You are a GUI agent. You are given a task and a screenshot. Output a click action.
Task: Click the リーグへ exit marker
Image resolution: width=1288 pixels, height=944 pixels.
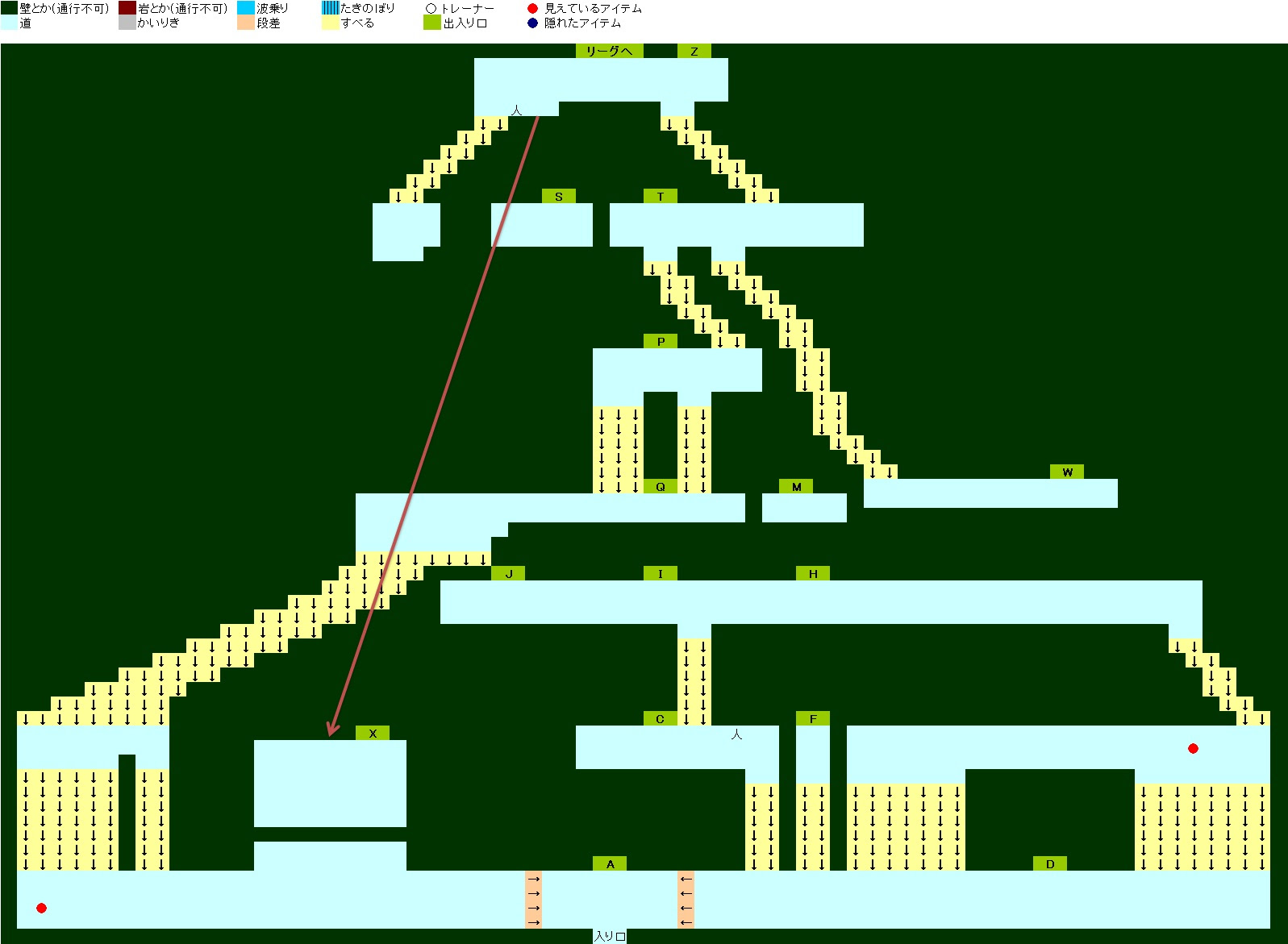[x=610, y=51]
